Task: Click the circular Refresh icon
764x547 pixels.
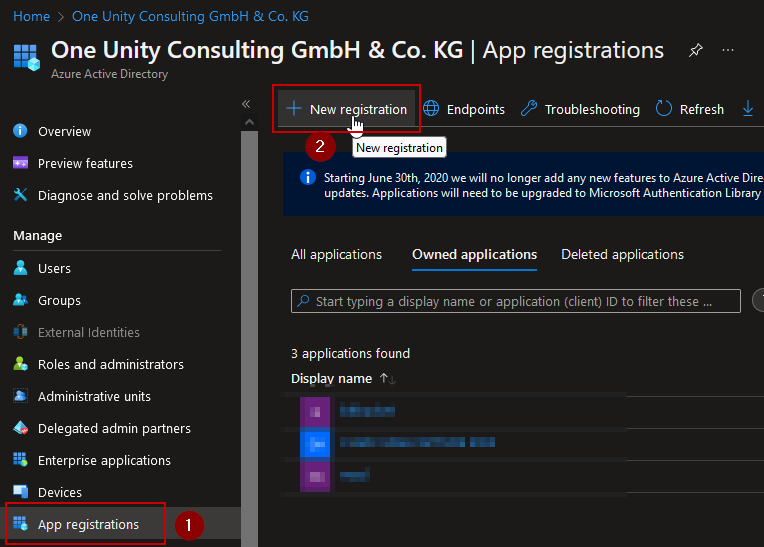Action: pos(664,108)
